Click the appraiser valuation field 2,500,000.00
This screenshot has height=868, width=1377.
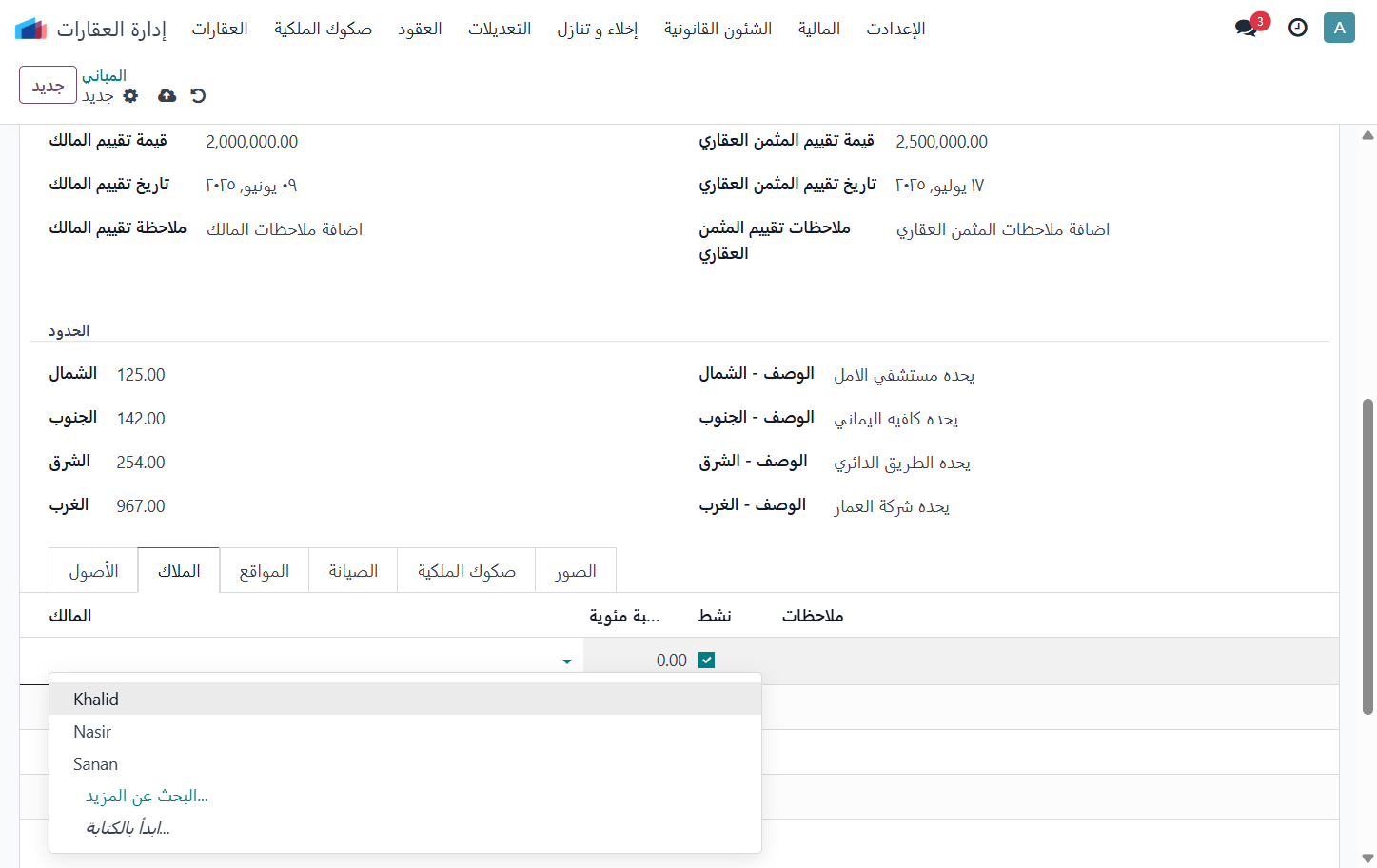click(x=941, y=142)
